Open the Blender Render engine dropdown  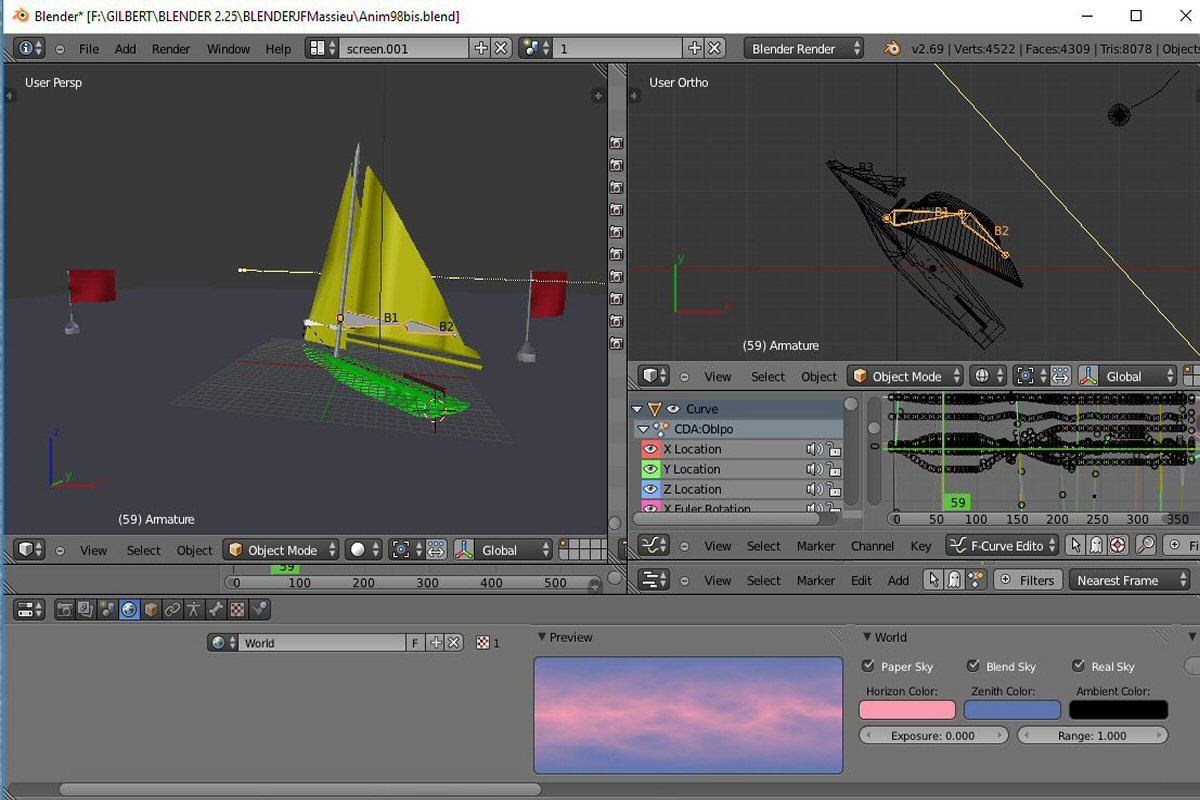pos(803,48)
